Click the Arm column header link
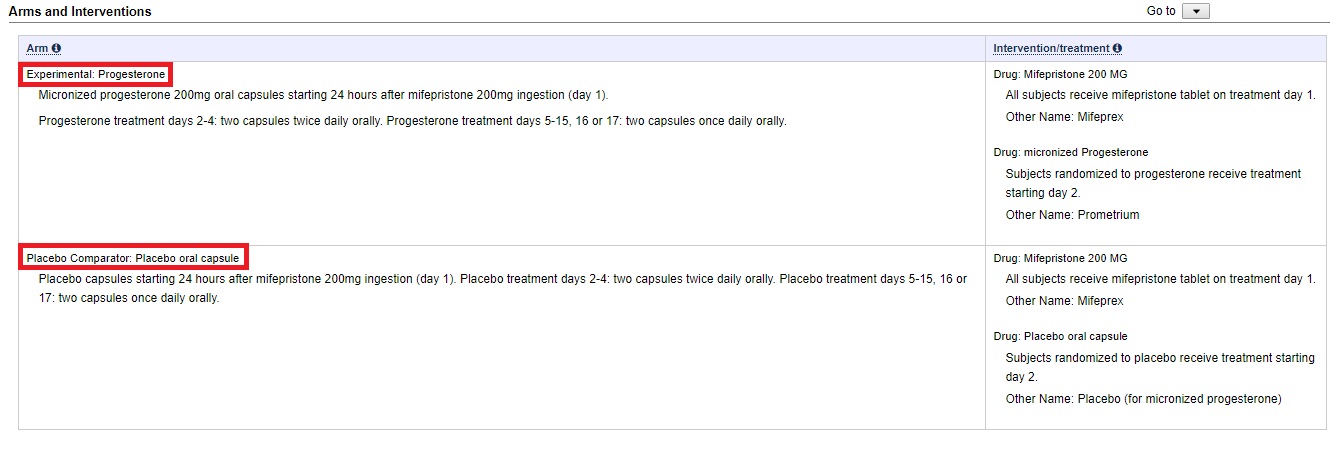 (37, 48)
